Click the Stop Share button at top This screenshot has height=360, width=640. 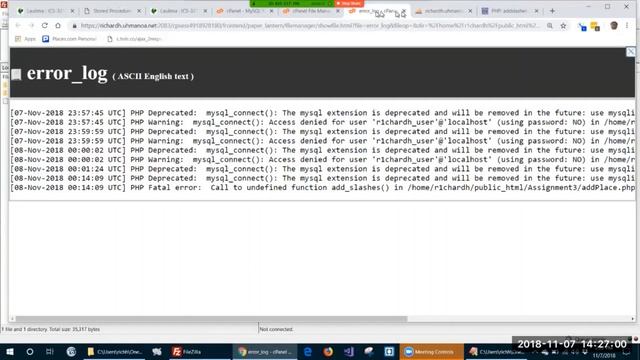(349, 3)
